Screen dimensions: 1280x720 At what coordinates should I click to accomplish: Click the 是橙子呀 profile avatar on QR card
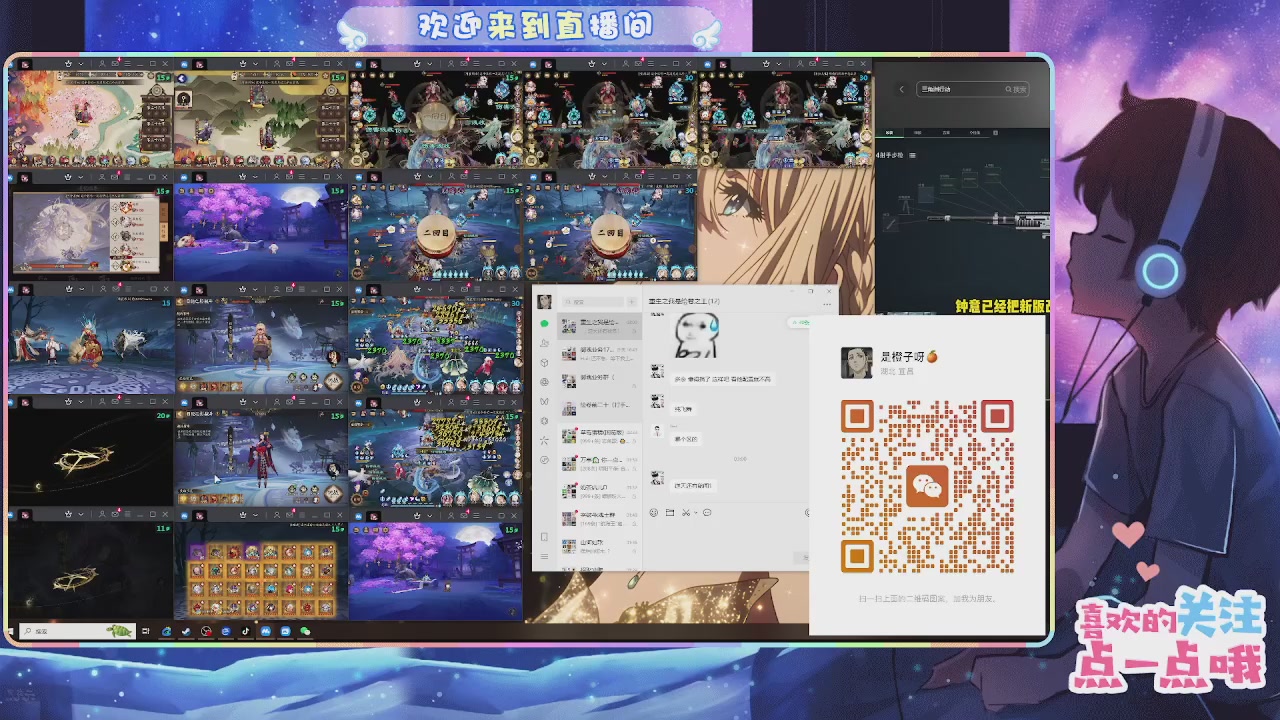coord(856,362)
